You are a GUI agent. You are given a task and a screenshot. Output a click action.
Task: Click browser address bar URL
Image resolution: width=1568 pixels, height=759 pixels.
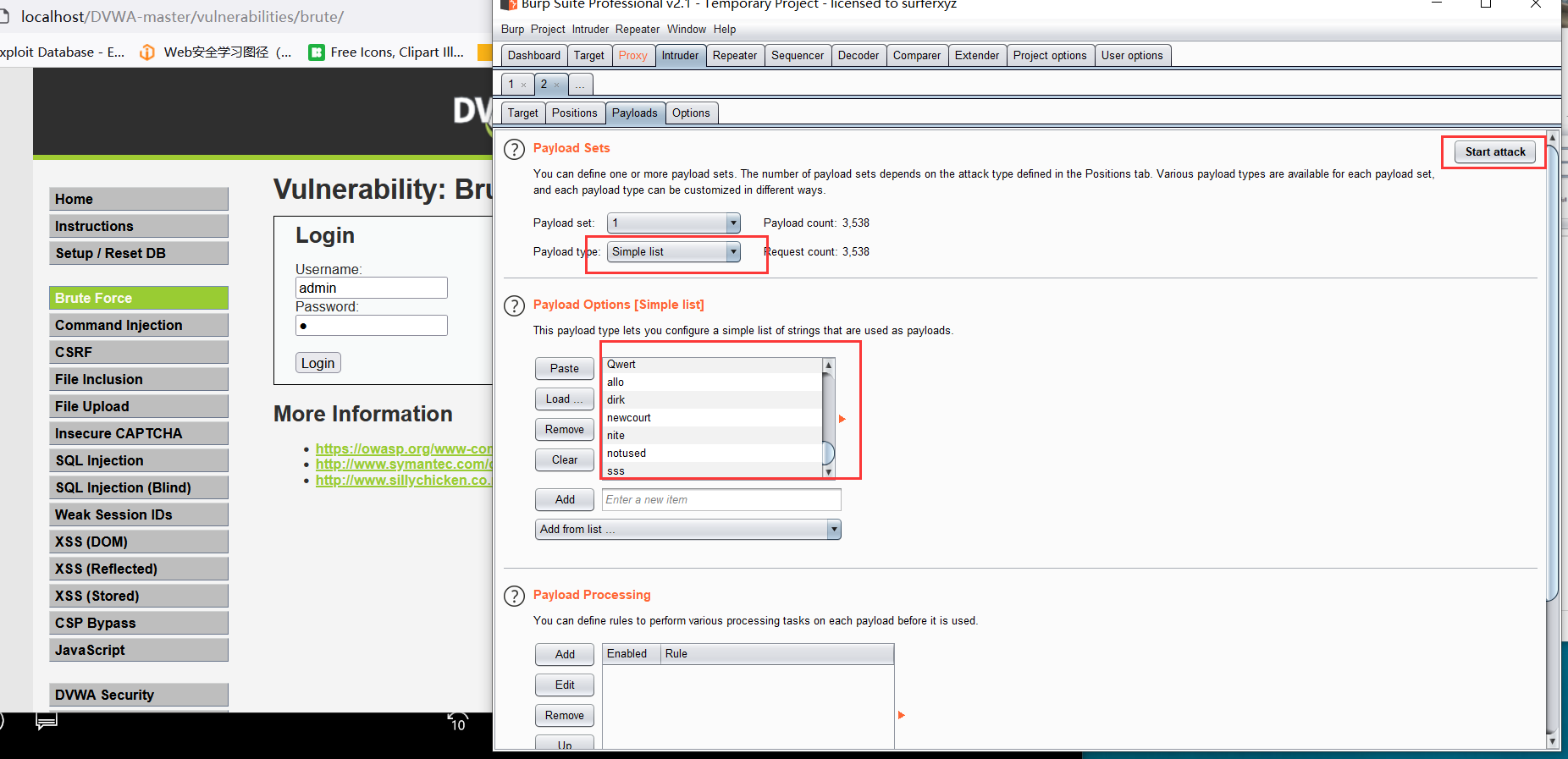pos(182,17)
